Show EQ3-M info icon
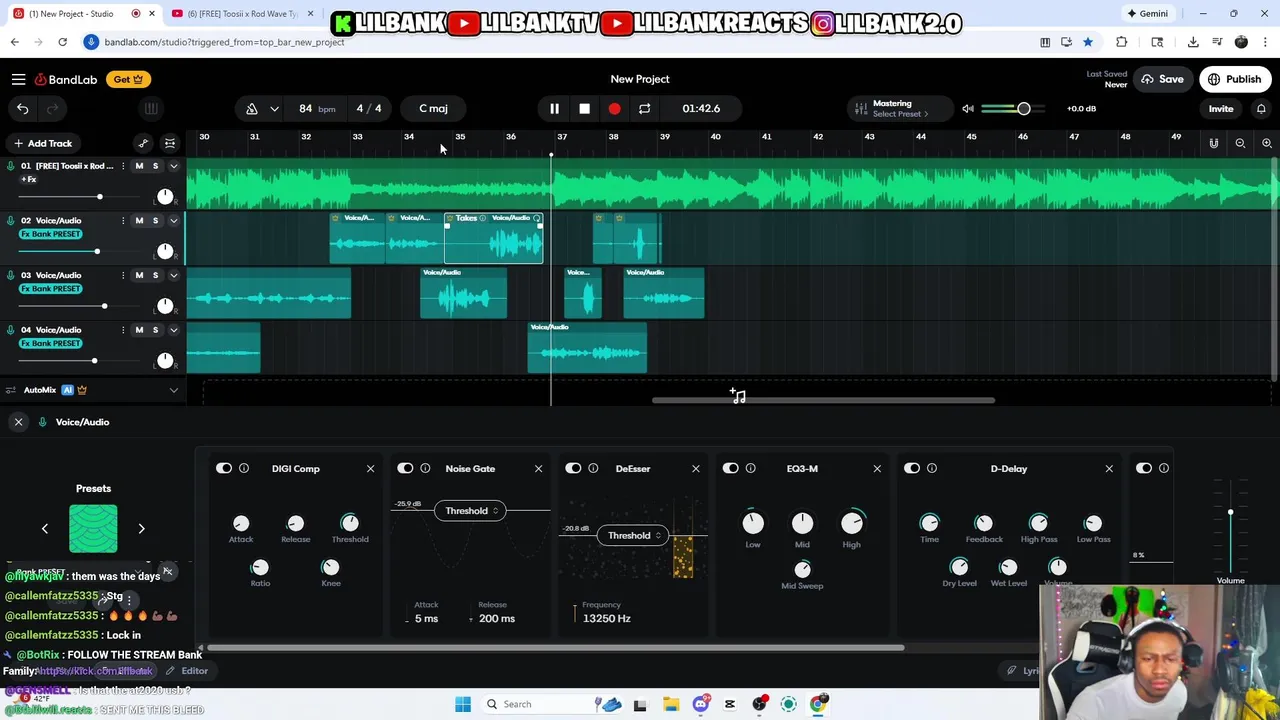 click(x=751, y=468)
